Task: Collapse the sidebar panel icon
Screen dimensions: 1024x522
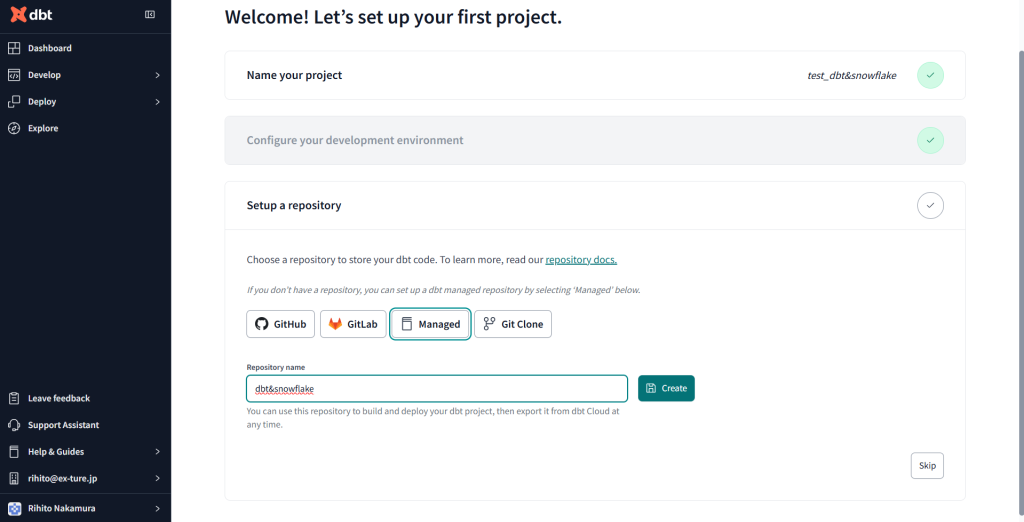Action: (150, 15)
